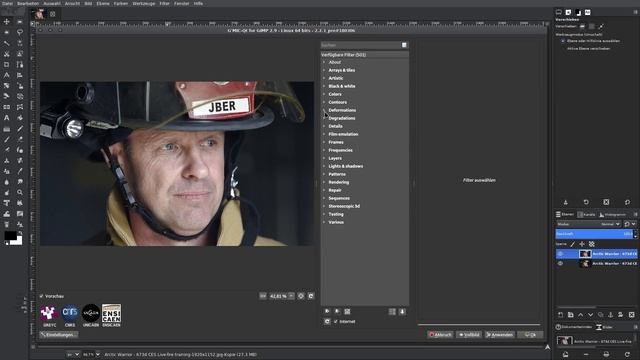Select the Zoom magnifier tool
640x360 pixels.
click(20, 192)
